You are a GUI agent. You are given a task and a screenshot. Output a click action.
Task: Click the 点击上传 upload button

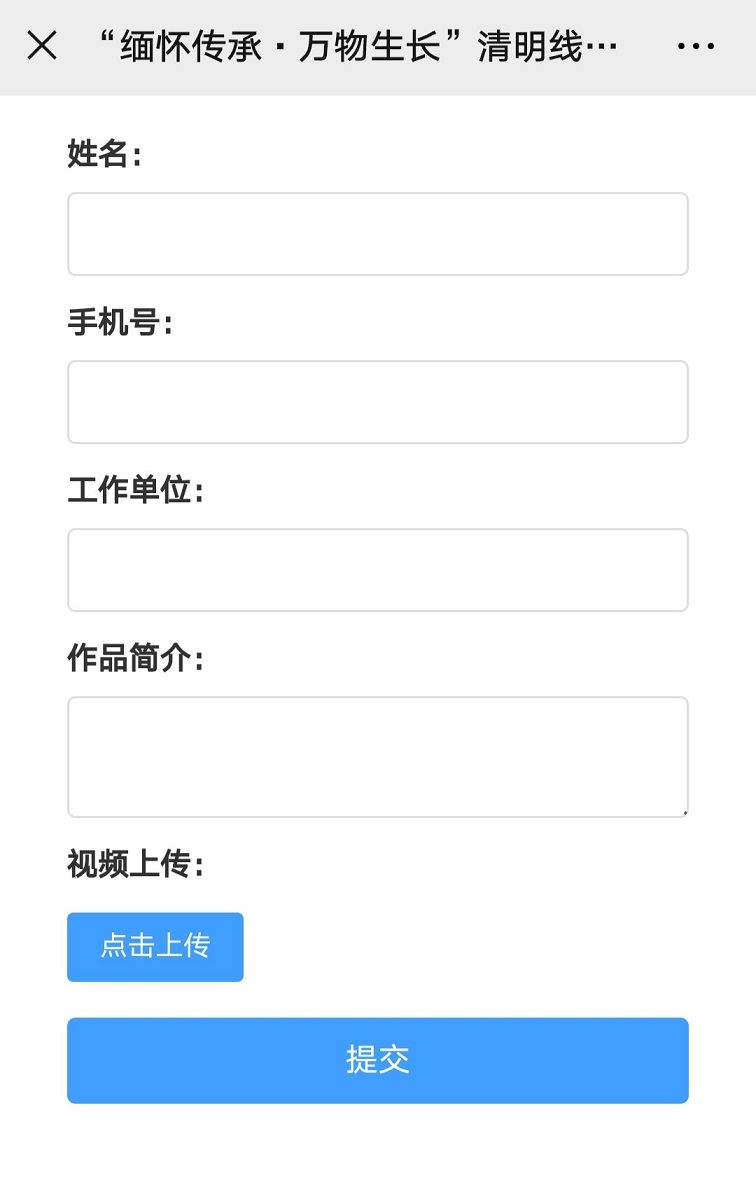tap(155, 946)
